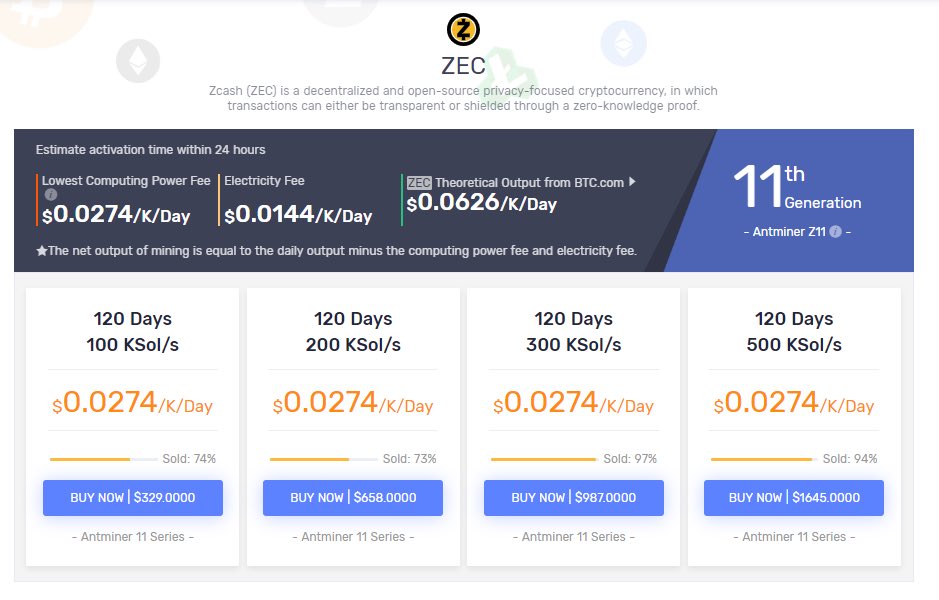Click the orange price on the 300 KSol/s card

point(573,402)
